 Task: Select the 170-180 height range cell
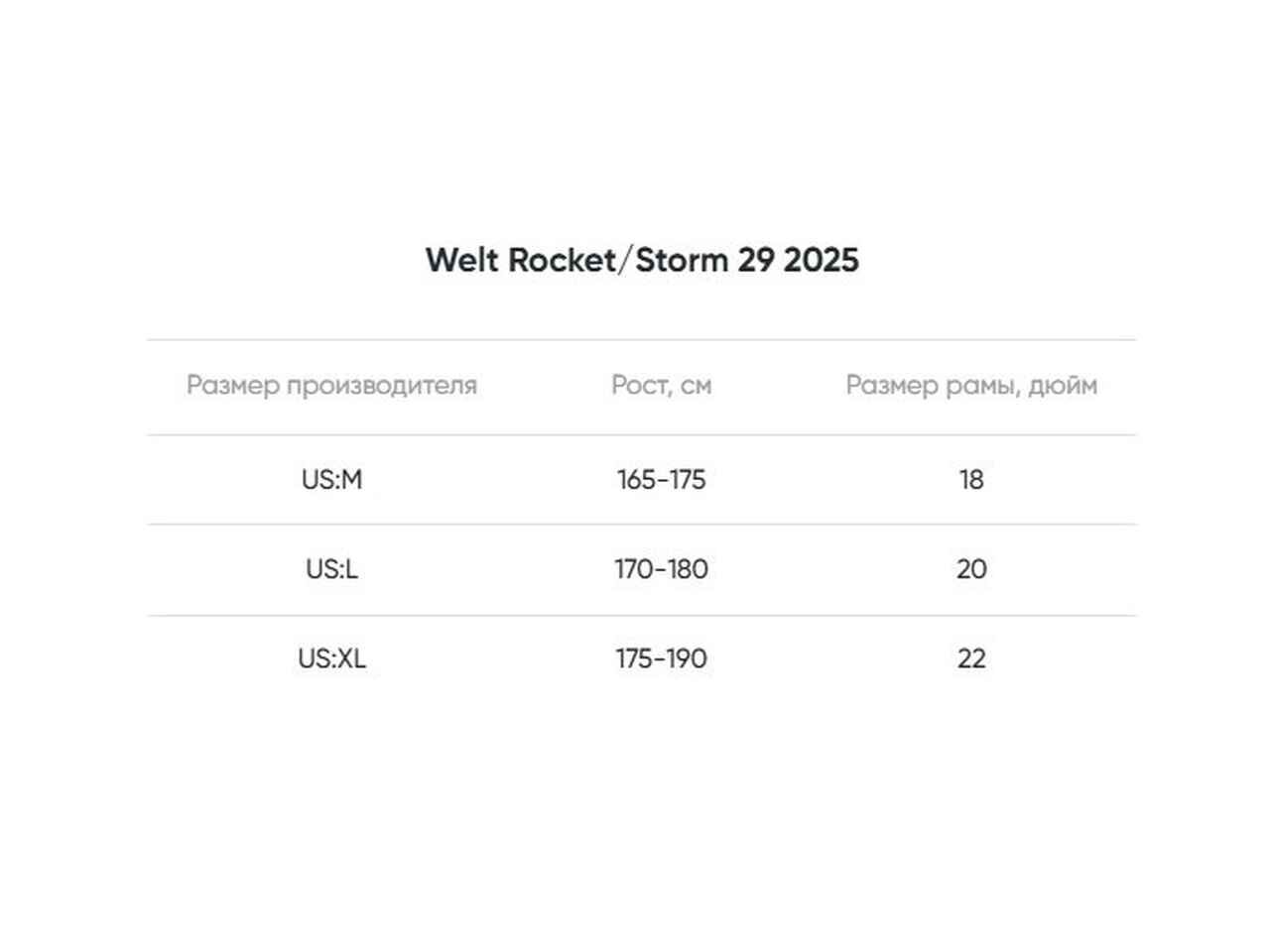pos(661,569)
